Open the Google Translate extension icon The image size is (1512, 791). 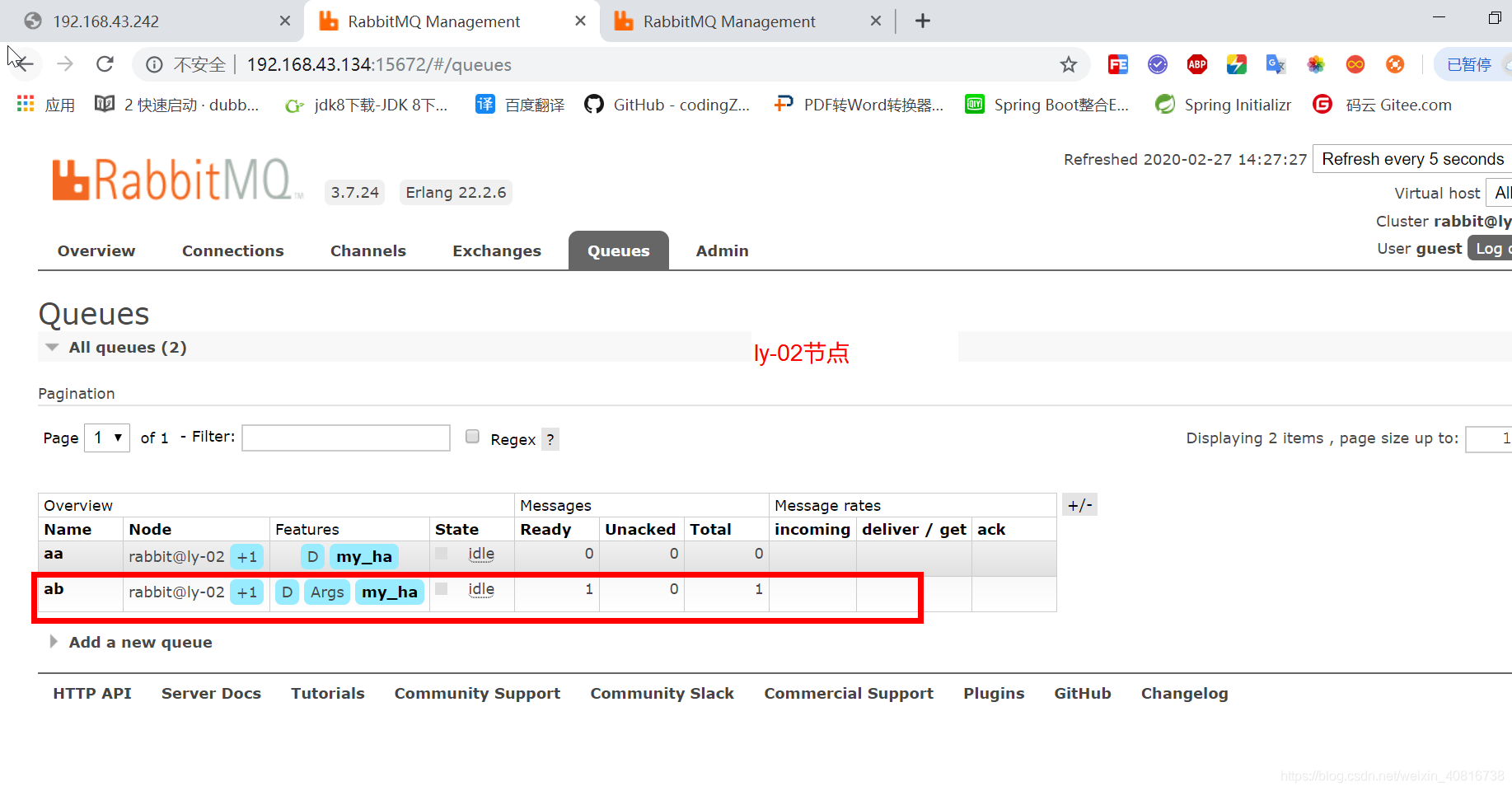pos(1276,64)
